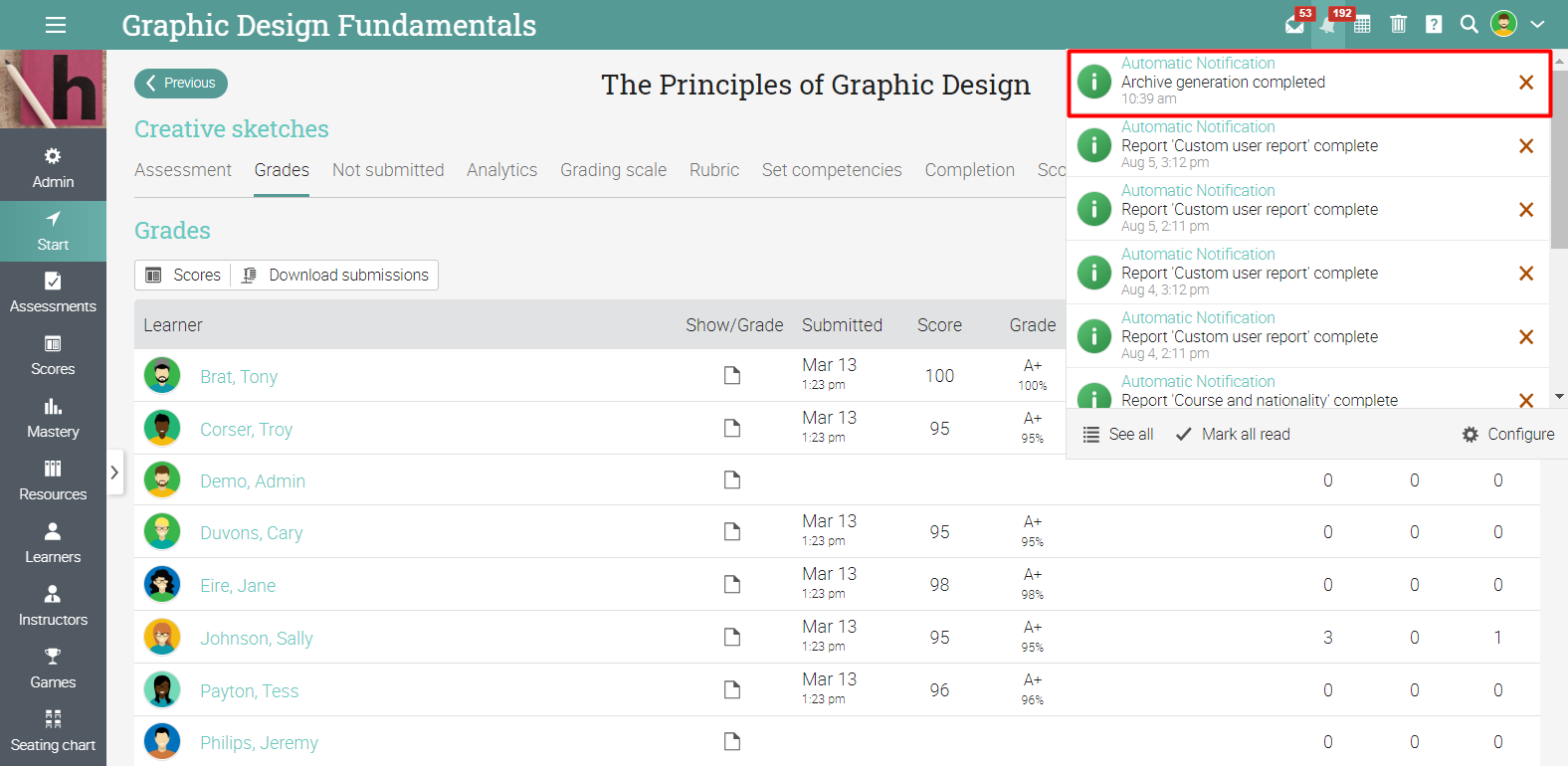Click the search magnifier icon
The height and width of the screenshot is (766, 1568).
(1469, 25)
